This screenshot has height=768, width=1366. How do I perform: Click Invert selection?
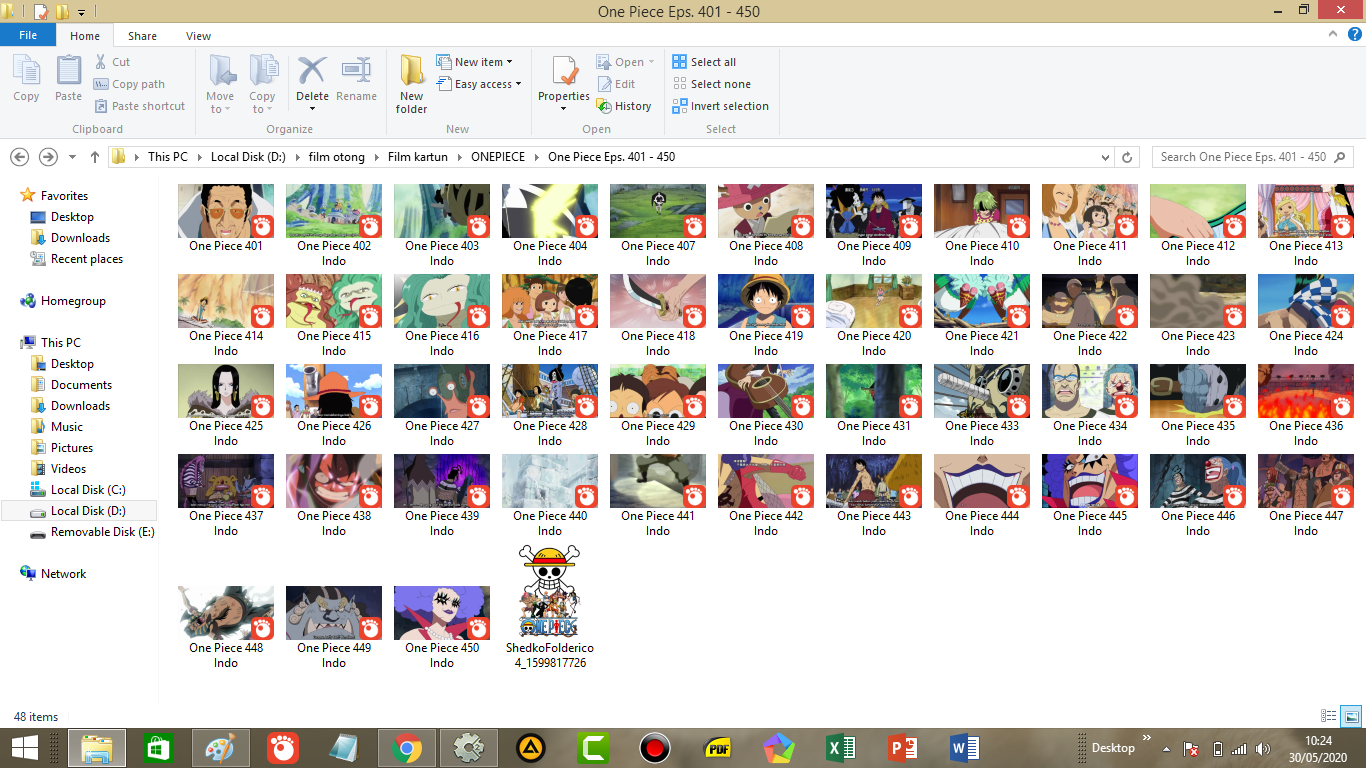point(721,106)
